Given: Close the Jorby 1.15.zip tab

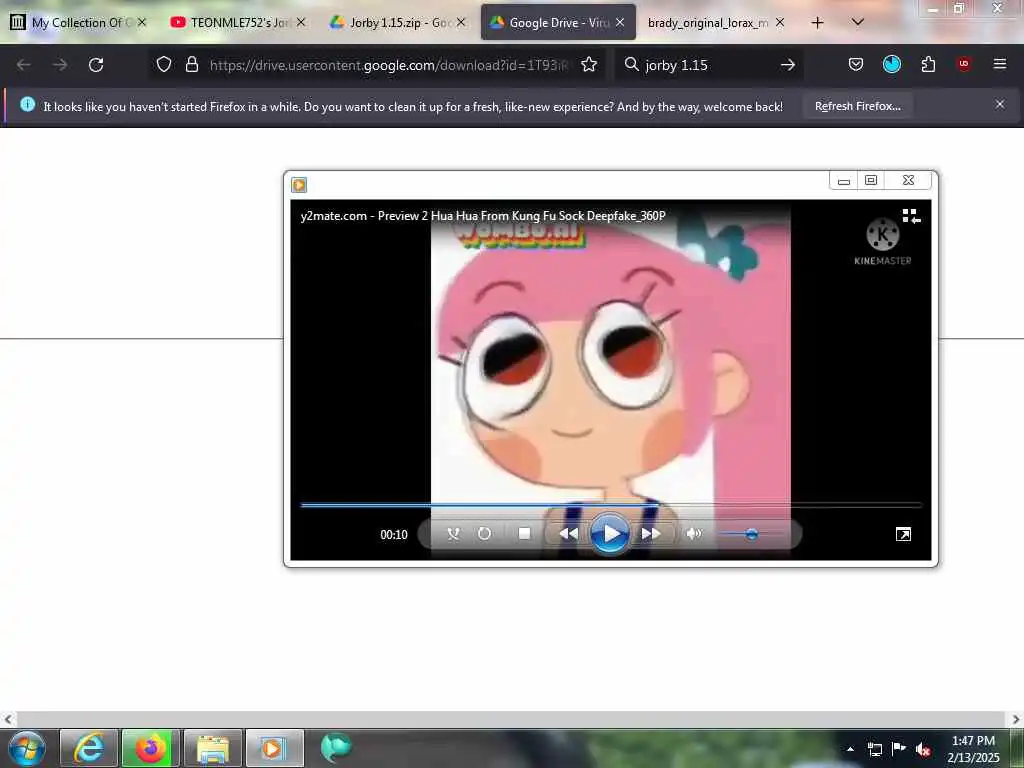Looking at the screenshot, I should pos(461,22).
